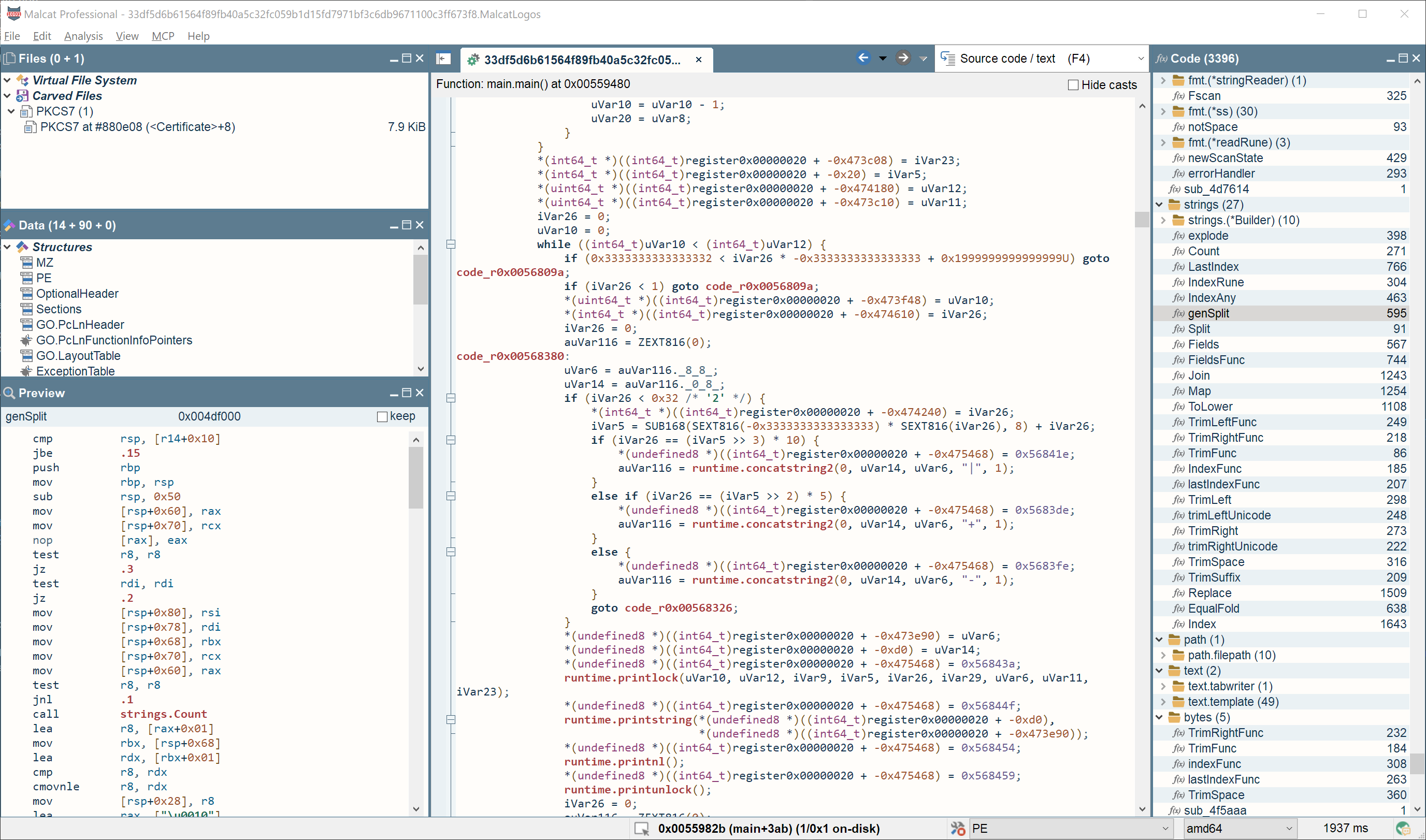Minimize the Data panel
Viewport: 1426px width, 840px height.
pyautogui.click(x=394, y=225)
